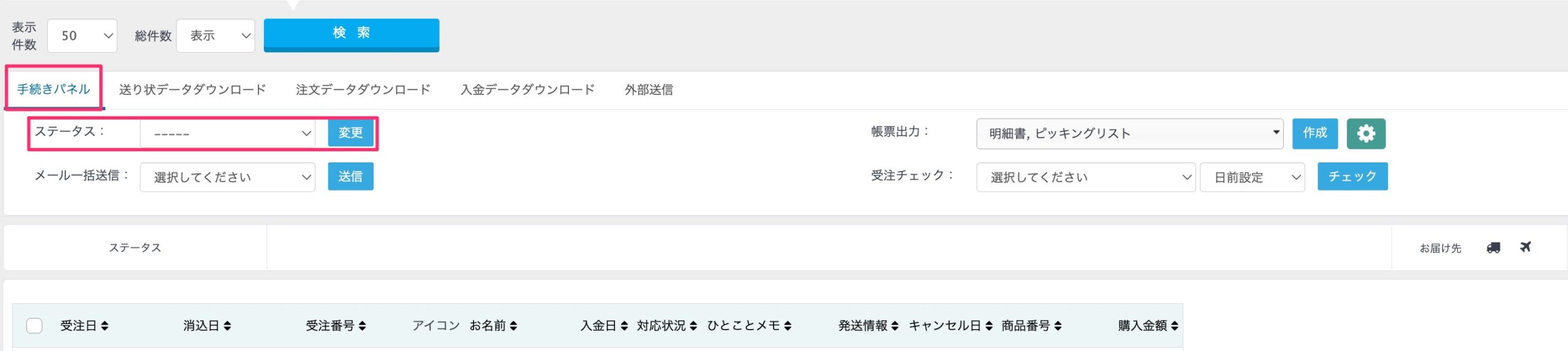Click the 検索 search button
1568x351 pixels.
(352, 35)
